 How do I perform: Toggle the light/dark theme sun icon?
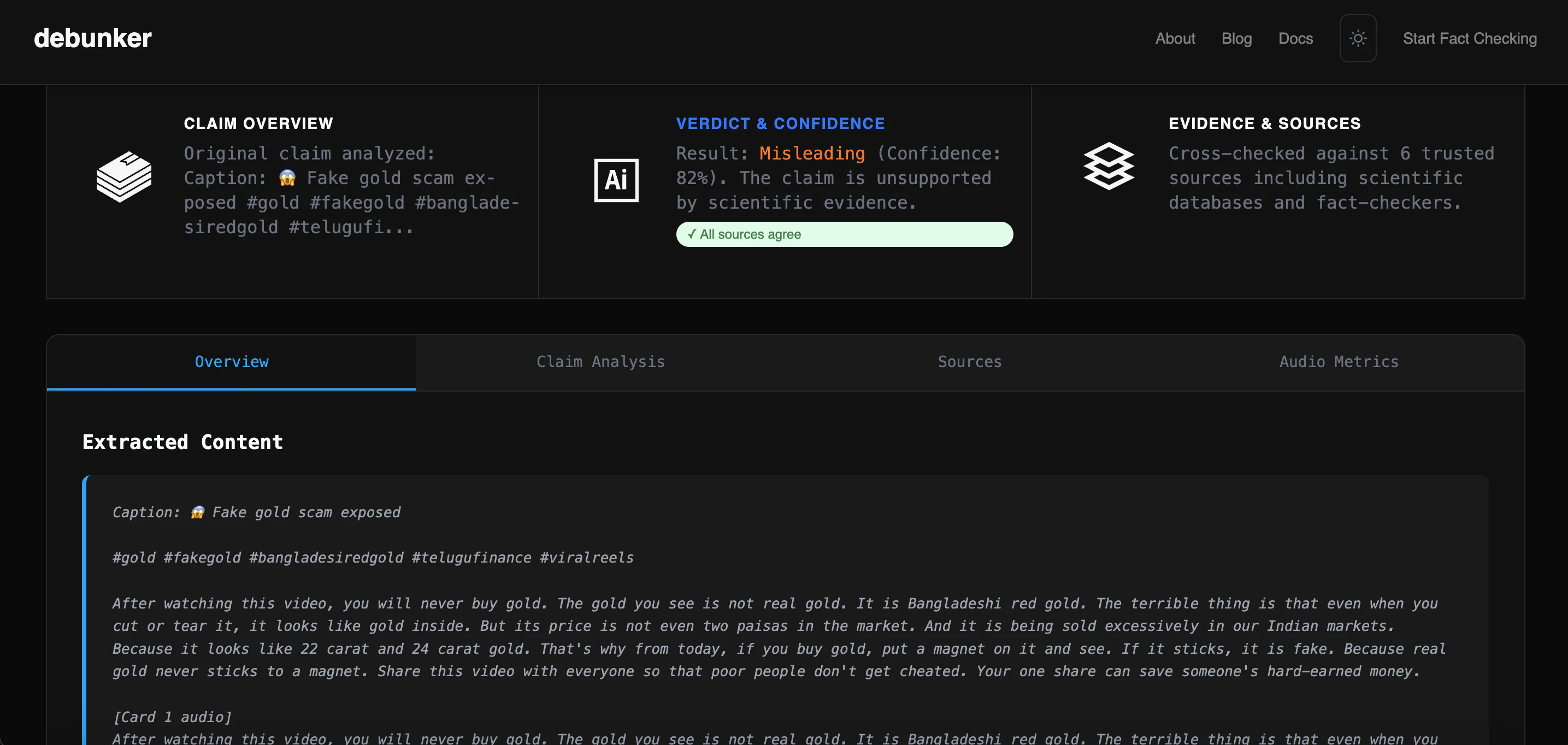[x=1358, y=38]
